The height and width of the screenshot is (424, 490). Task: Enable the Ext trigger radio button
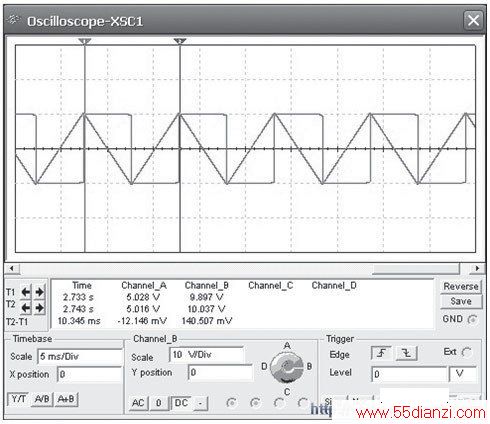(x=467, y=352)
